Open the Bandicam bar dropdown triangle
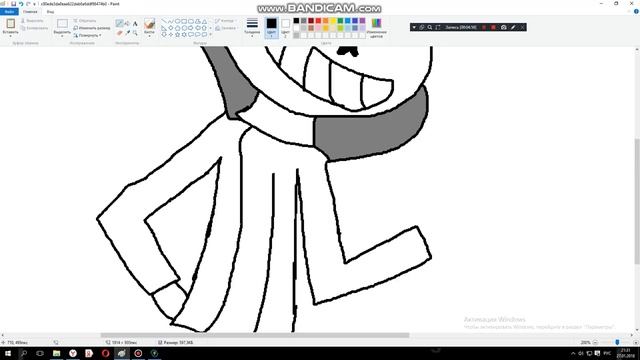 click(x=414, y=27)
